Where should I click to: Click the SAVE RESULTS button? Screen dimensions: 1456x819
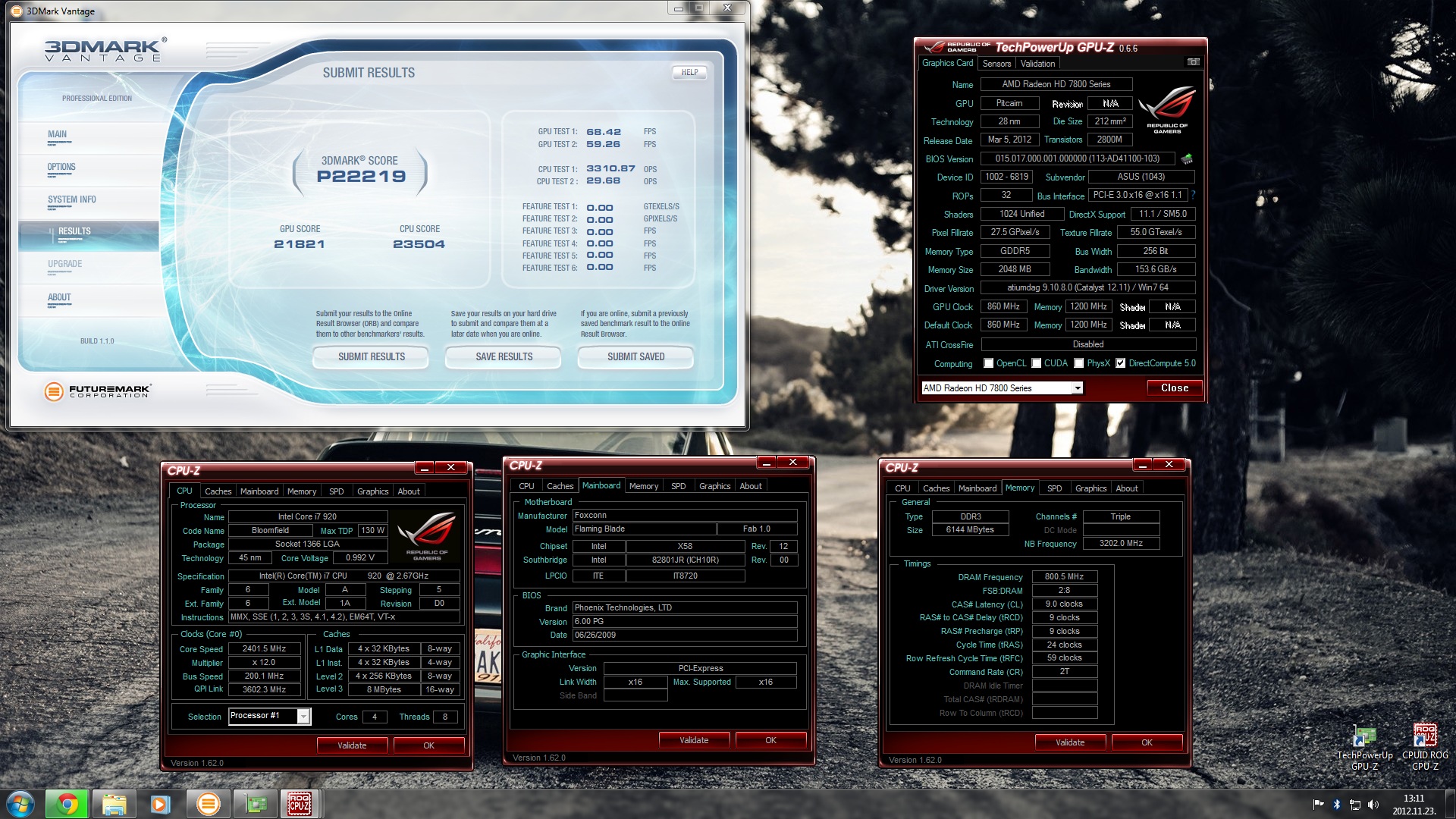point(504,356)
